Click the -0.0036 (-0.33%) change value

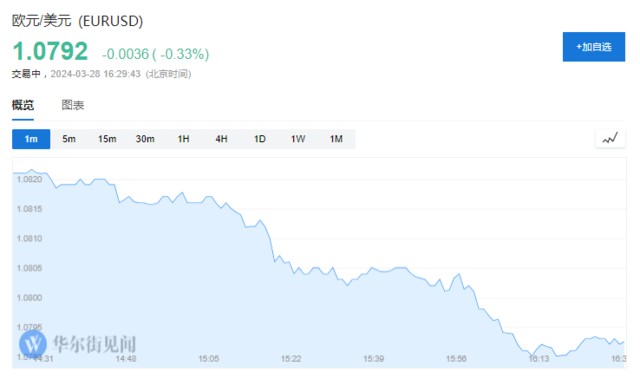tap(156, 54)
